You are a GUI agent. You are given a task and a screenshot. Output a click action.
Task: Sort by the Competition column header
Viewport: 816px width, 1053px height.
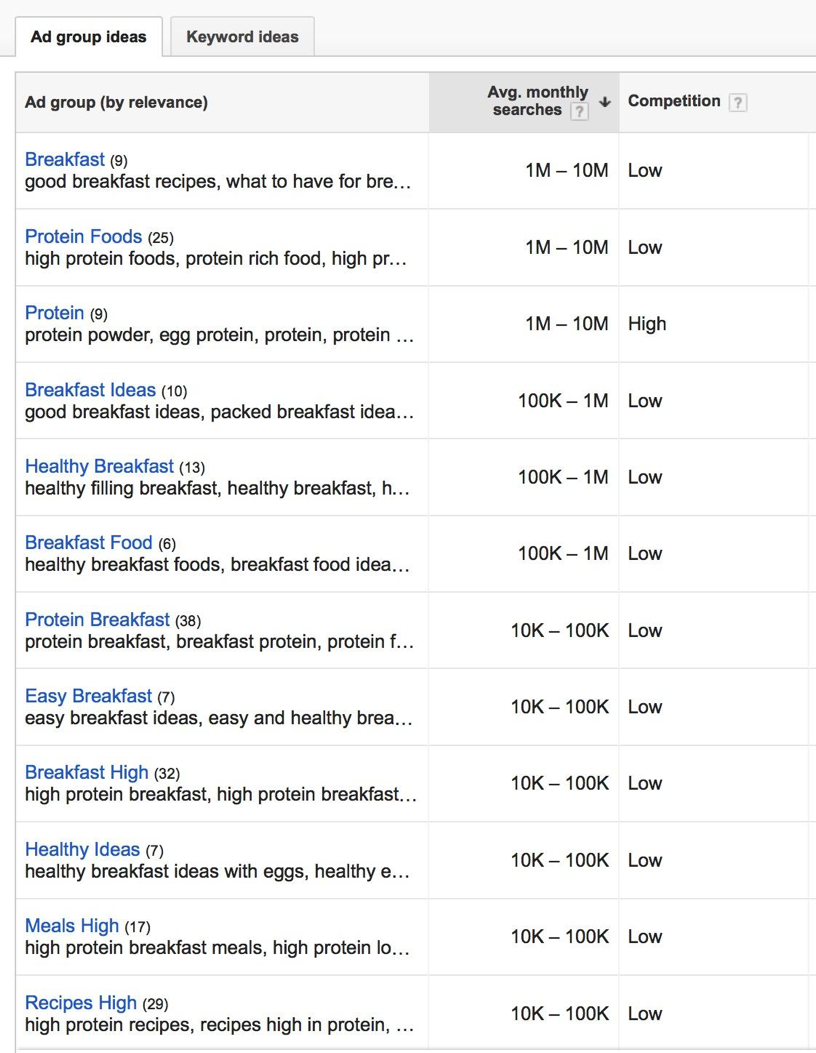coord(673,101)
